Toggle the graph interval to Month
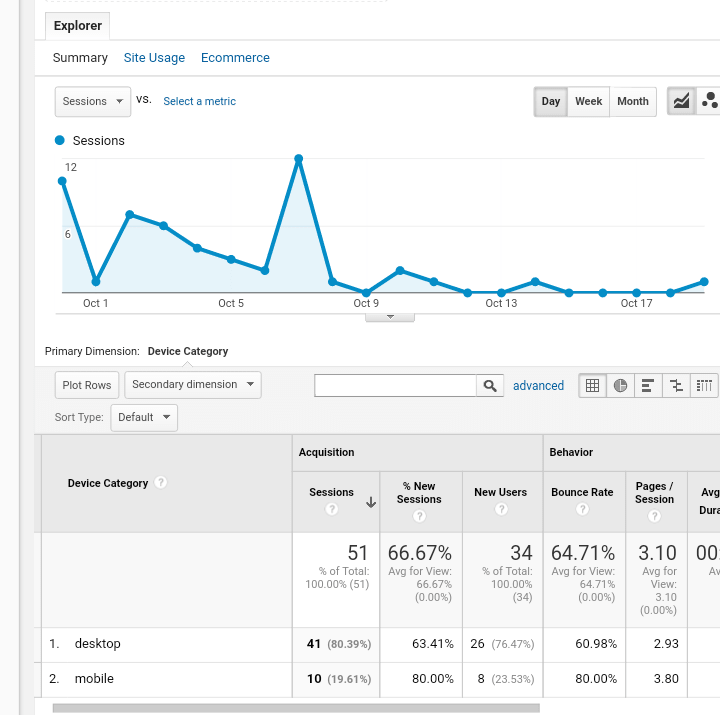Image resolution: width=720 pixels, height=715 pixels. click(632, 101)
